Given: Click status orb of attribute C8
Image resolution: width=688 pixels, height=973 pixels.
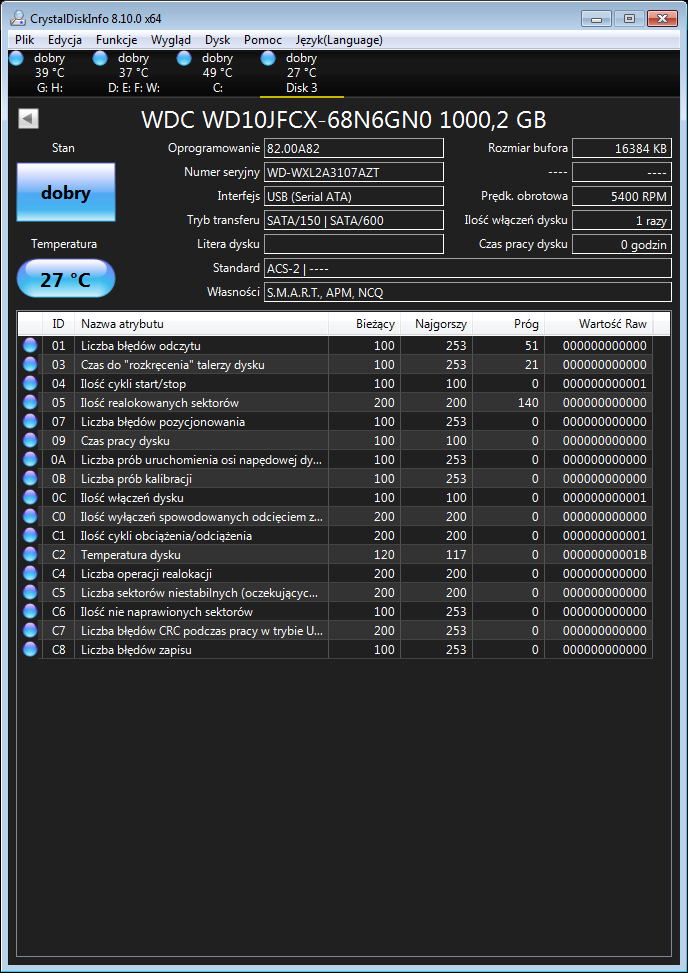Looking at the screenshot, I should [x=30, y=650].
